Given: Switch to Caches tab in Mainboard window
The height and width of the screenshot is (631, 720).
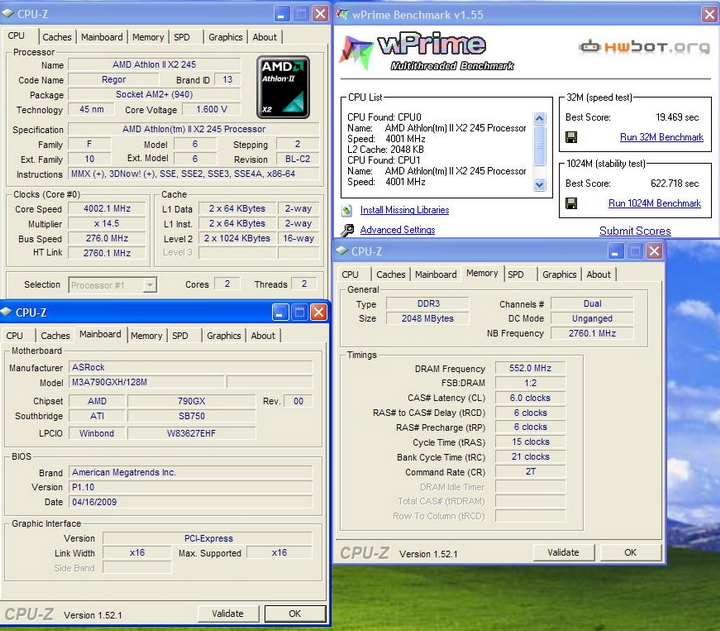Looking at the screenshot, I should click(55, 336).
